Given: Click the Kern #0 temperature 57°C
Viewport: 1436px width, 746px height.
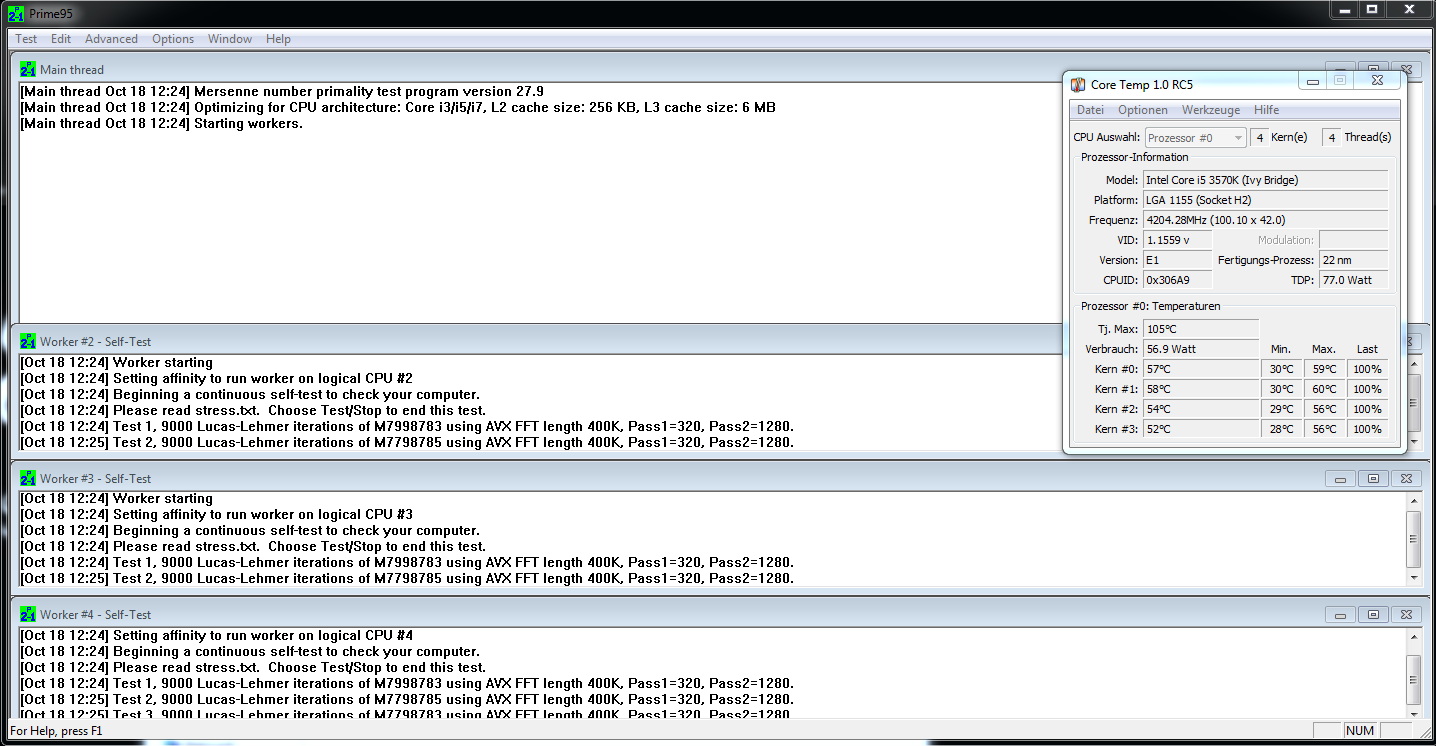Looking at the screenshot, I should [1200, 369].
